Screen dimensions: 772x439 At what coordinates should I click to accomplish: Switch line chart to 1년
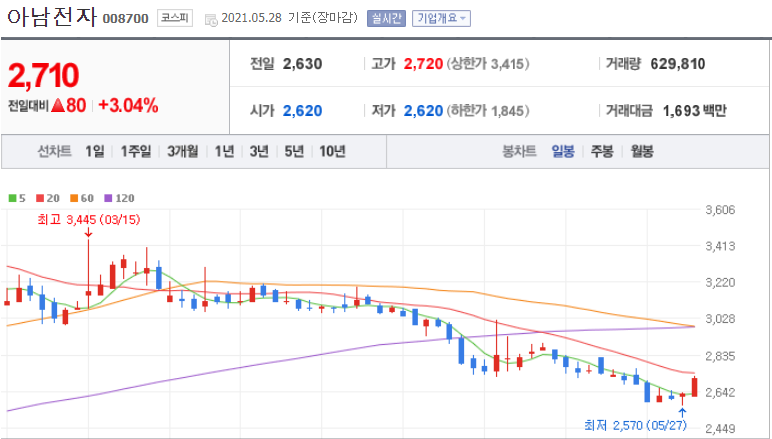(225, 151)
